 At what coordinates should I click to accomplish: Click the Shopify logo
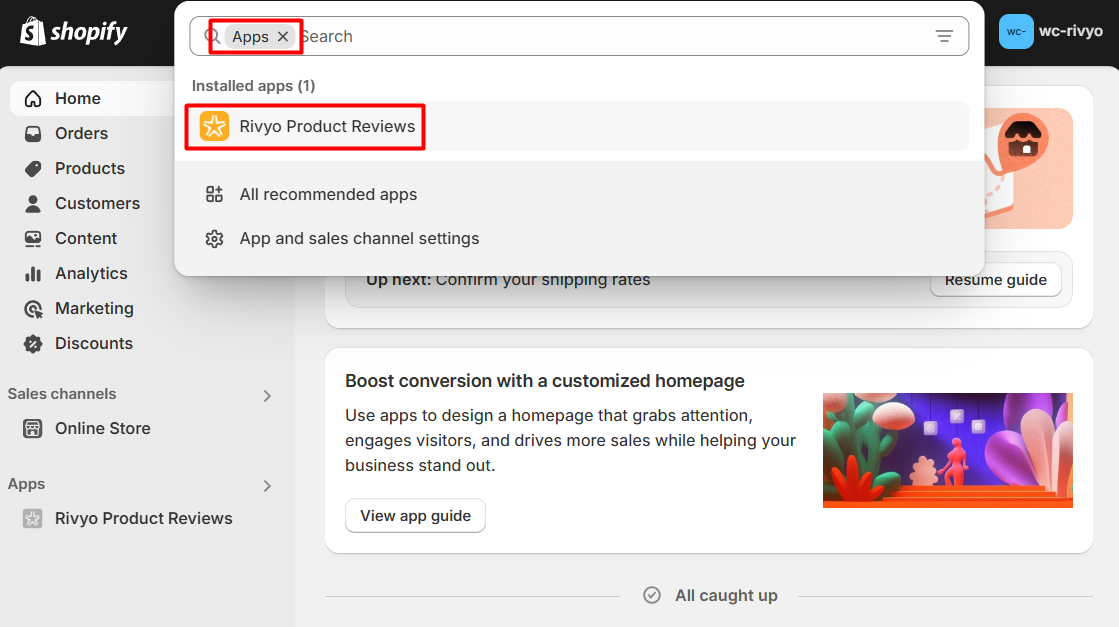pos(74,32)
